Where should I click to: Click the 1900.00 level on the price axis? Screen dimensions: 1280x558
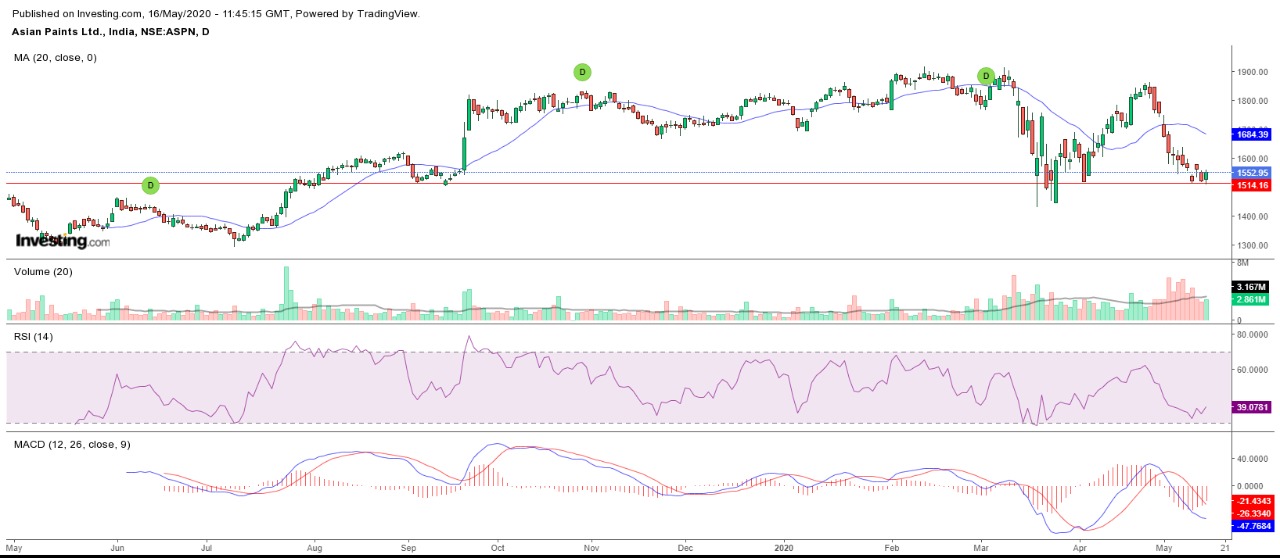coord(1250,72)
